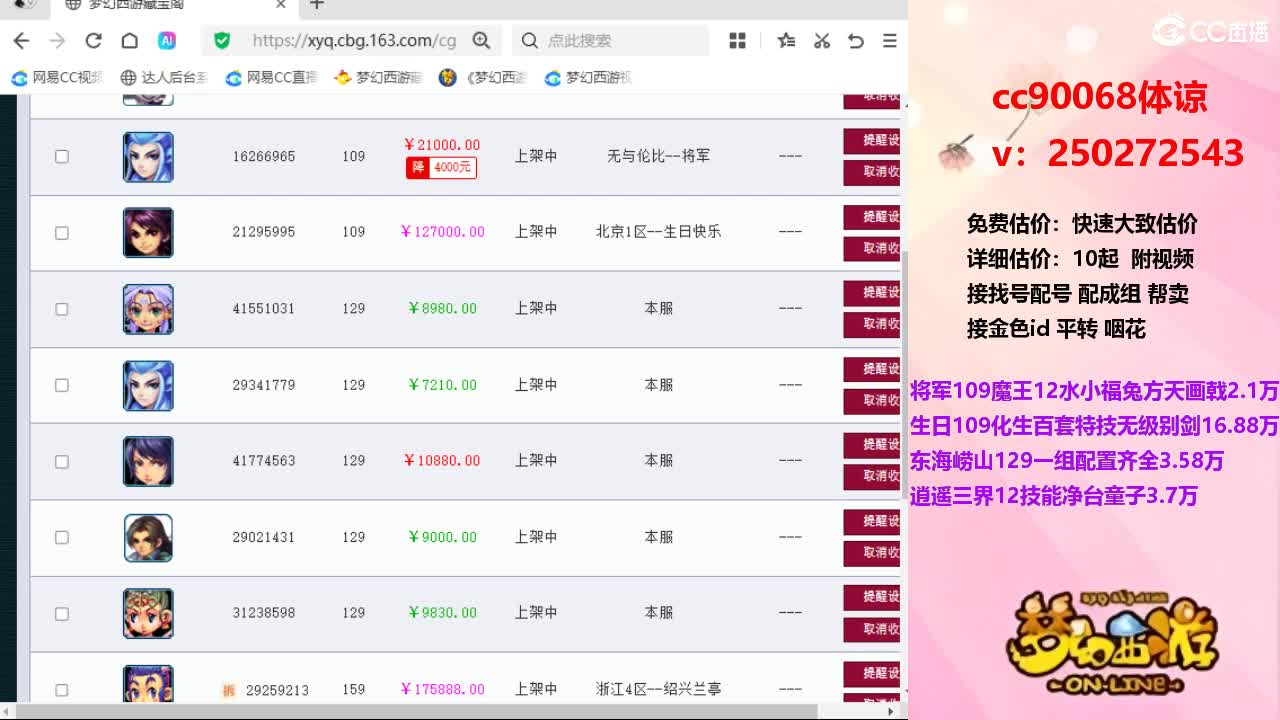Viewport: 1280px width, 720px height.
Task: Click the avatar of role 41551031
Action: tap(148, 309)
